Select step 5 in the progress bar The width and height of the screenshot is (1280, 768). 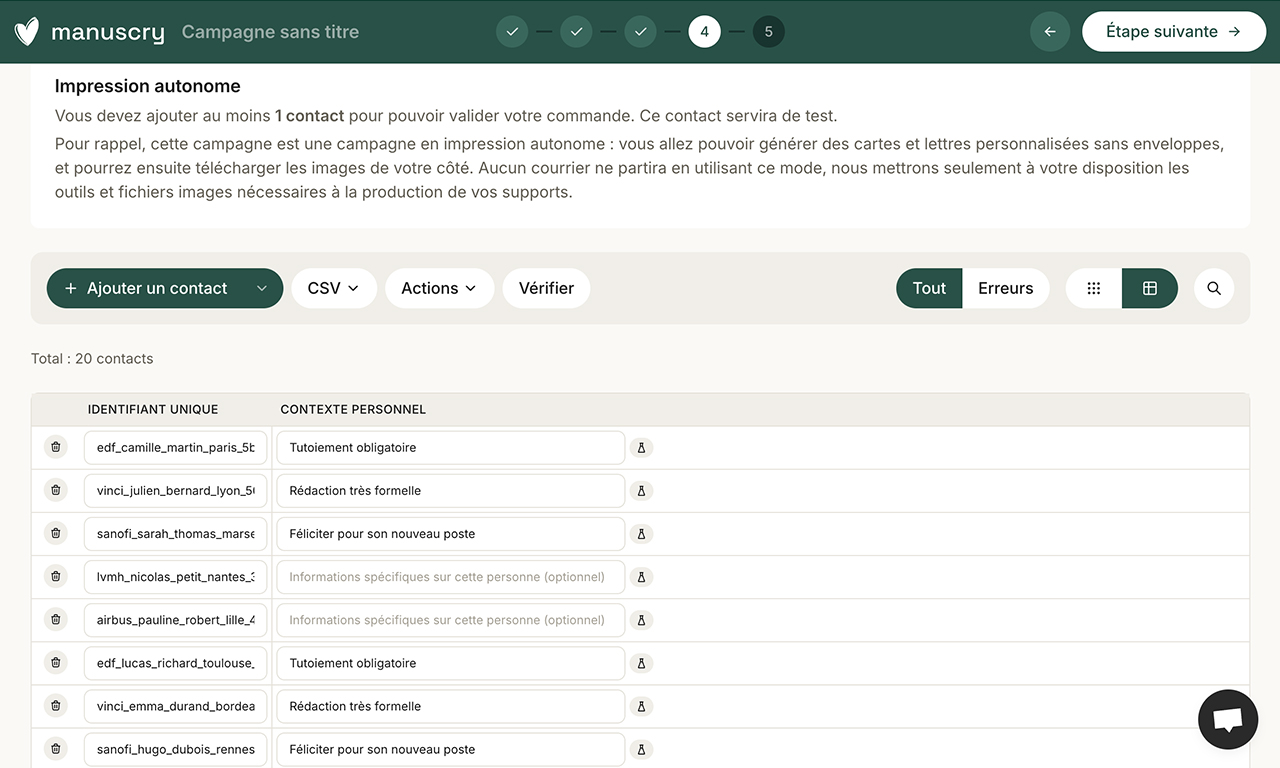tap(769, 31)
